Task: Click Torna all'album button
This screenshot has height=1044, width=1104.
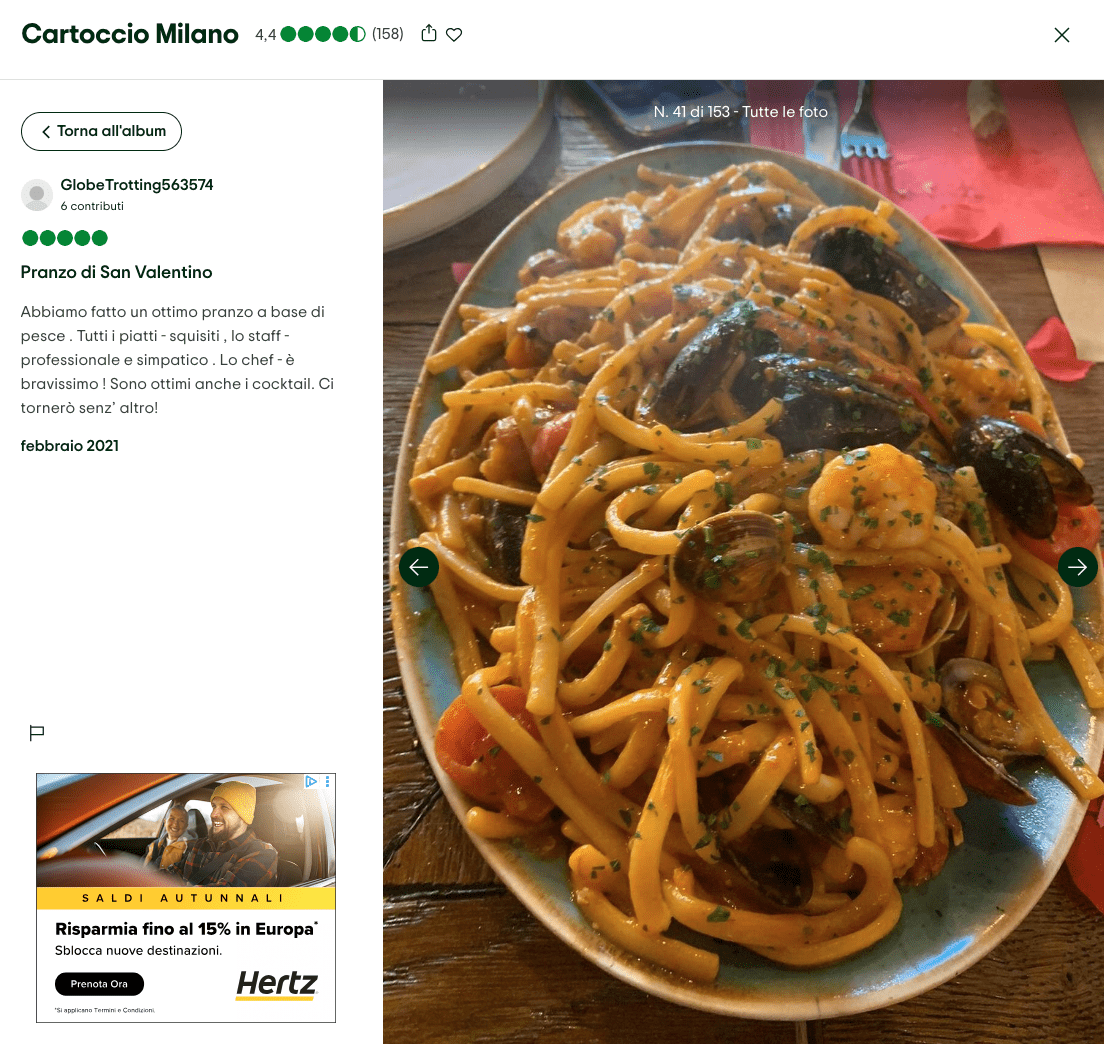Action: [x=101, y=131]
